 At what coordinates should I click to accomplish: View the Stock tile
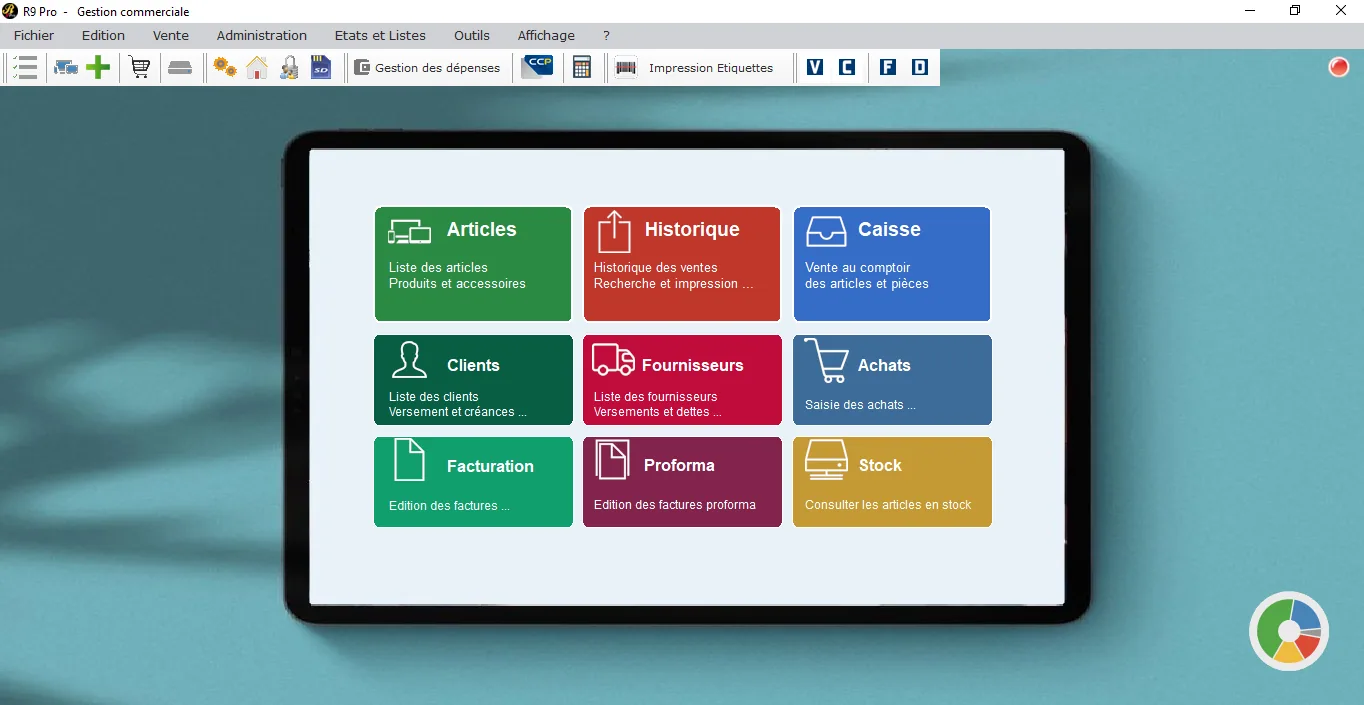892,482
